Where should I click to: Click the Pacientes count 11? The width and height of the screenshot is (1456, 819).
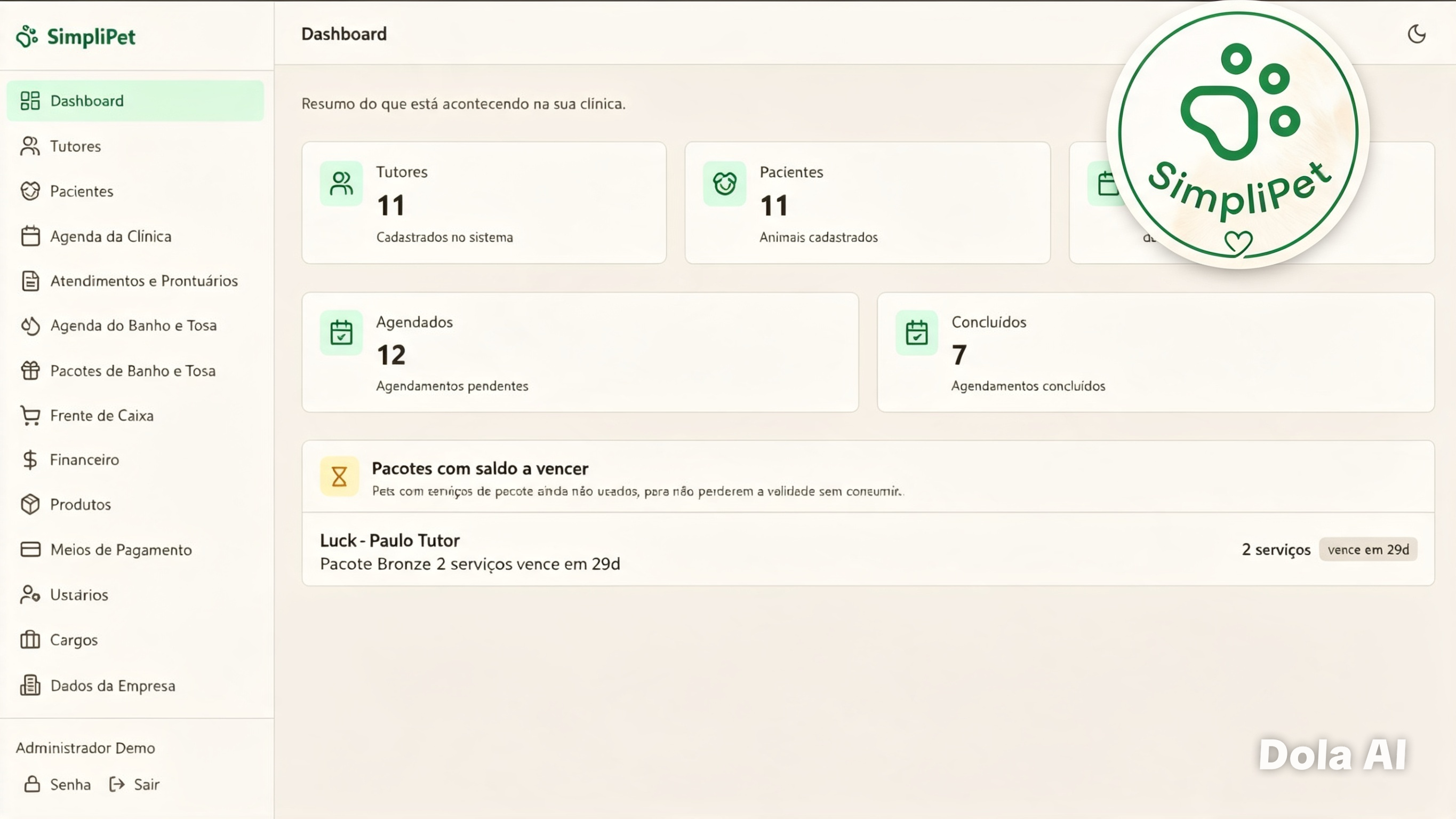click(x=774, y=205)
